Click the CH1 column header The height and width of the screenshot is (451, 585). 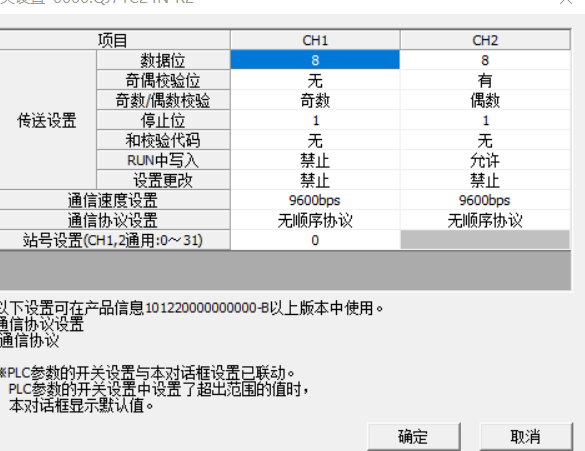tap(315, 40)
